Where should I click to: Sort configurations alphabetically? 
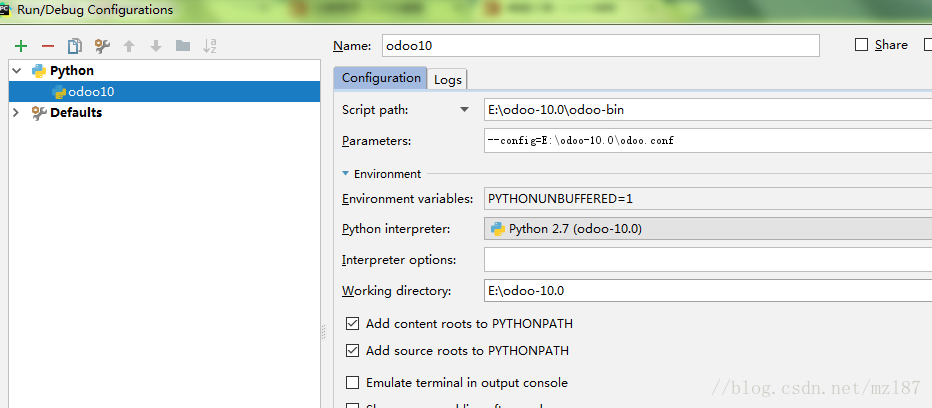[x=210, y=46]
